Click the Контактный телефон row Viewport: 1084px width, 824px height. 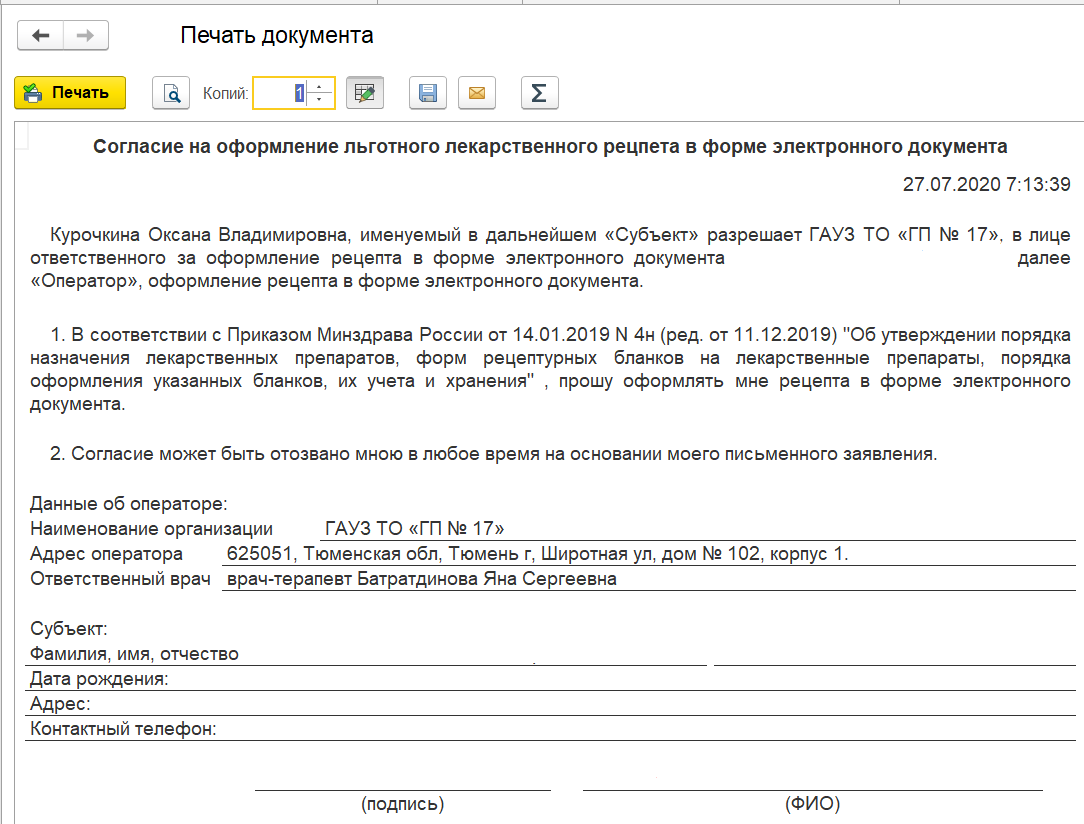(x=124, y=729)
